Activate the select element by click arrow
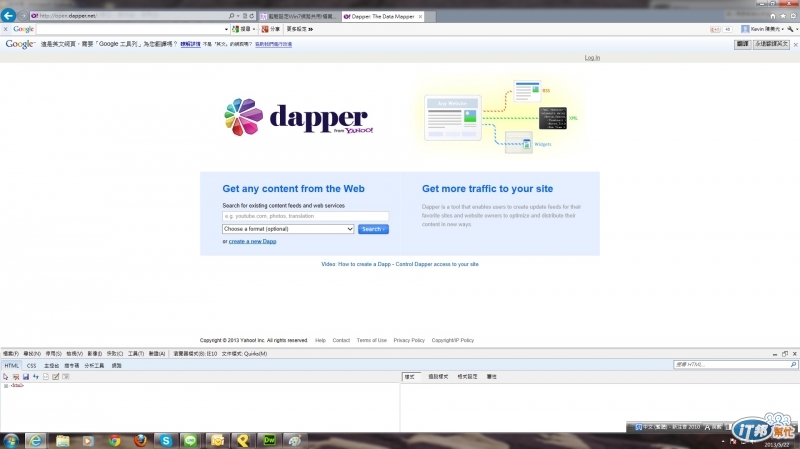 click(6, 377)
